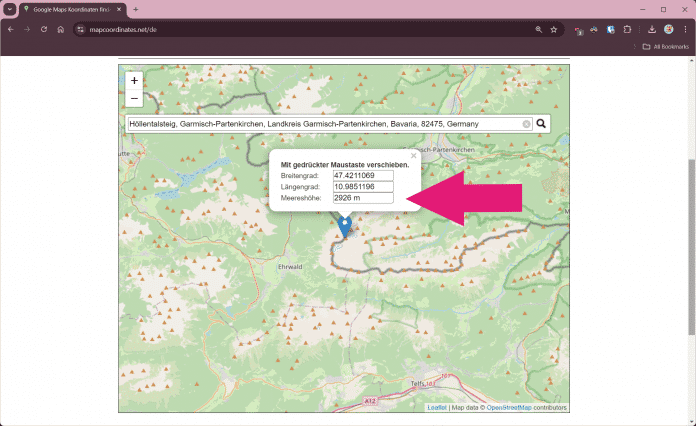Open browser Downloads icon
This screenshot has width=696, height=426.
652,29
